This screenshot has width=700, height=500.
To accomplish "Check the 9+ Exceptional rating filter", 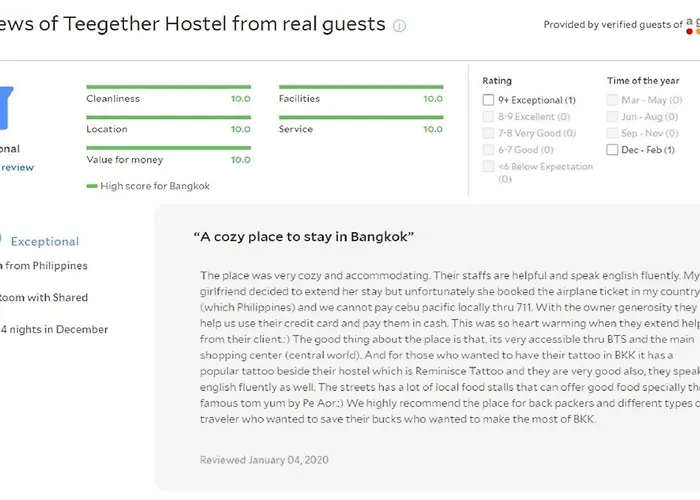I will 488,100.
